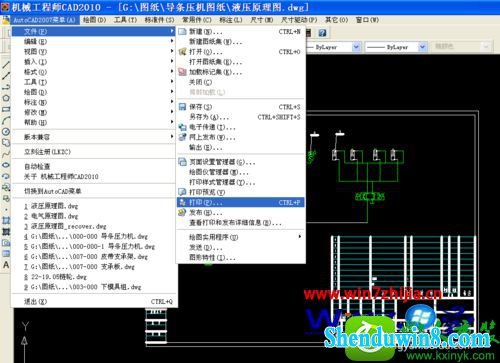This screenshot has width=500, height=363.
Task: Select the Arc draw tool icon
Action: [x=6, y=120]
